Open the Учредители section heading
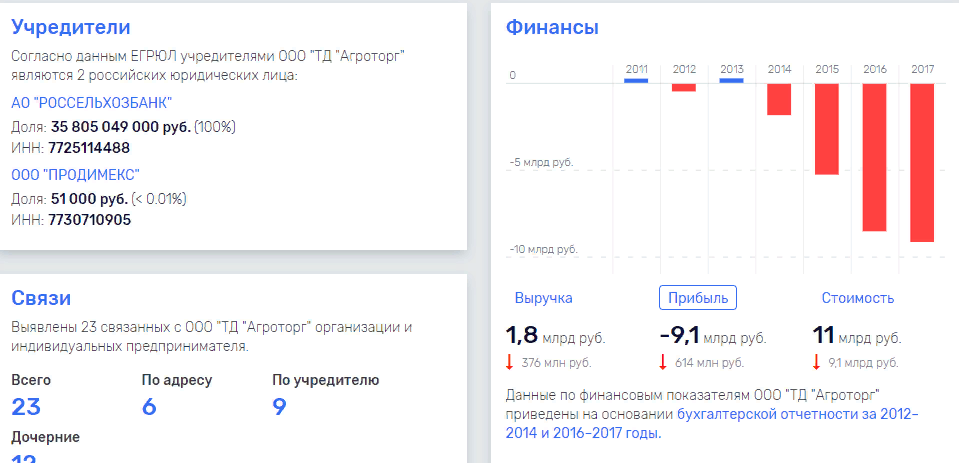The image size is (959, 463). click(x=71, y=28)
